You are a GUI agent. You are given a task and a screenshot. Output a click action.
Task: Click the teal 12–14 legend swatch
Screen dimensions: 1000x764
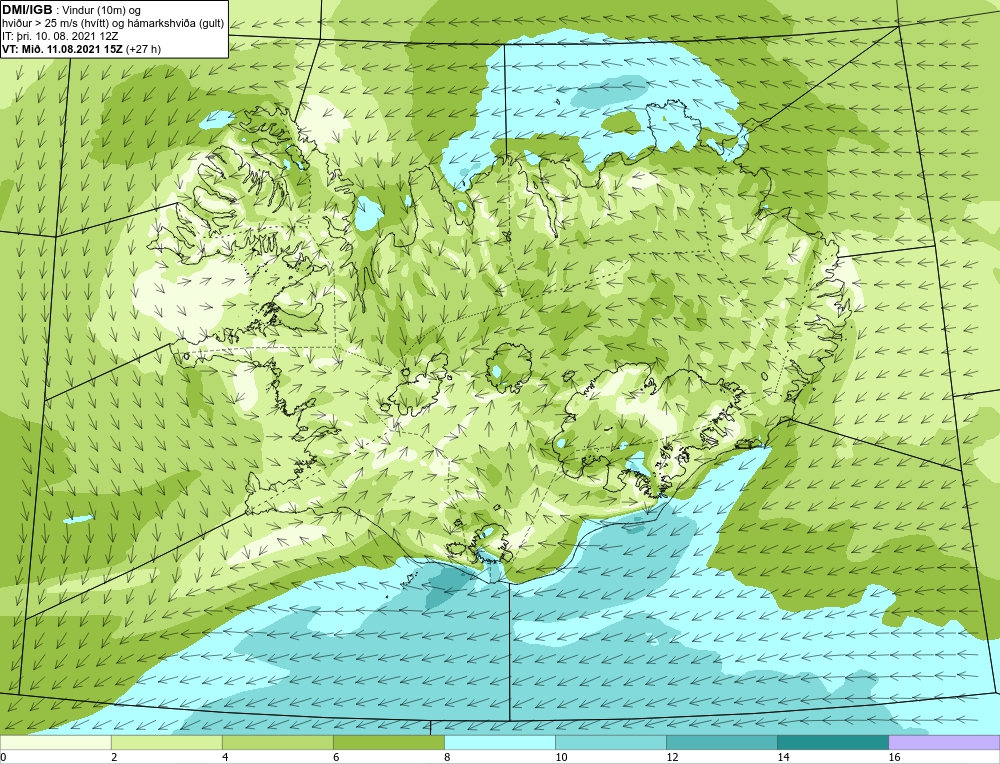(x=721, y=742)
